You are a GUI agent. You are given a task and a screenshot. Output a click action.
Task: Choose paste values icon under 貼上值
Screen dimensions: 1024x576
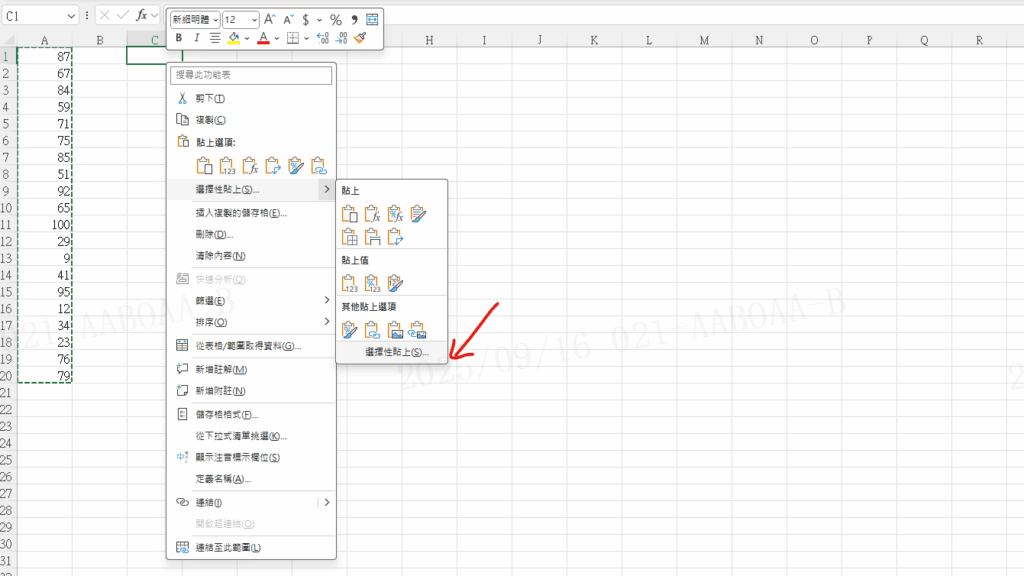point(350,283)
